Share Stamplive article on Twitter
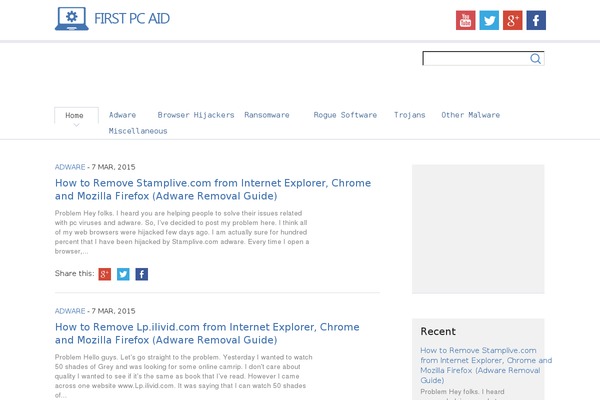600x400 pixels. (123, 274)
